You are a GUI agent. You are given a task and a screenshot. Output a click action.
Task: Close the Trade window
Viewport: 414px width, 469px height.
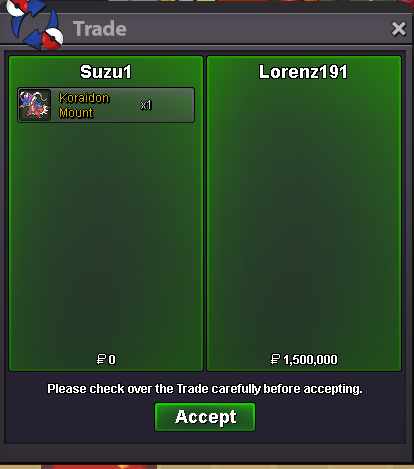(398, 29)
